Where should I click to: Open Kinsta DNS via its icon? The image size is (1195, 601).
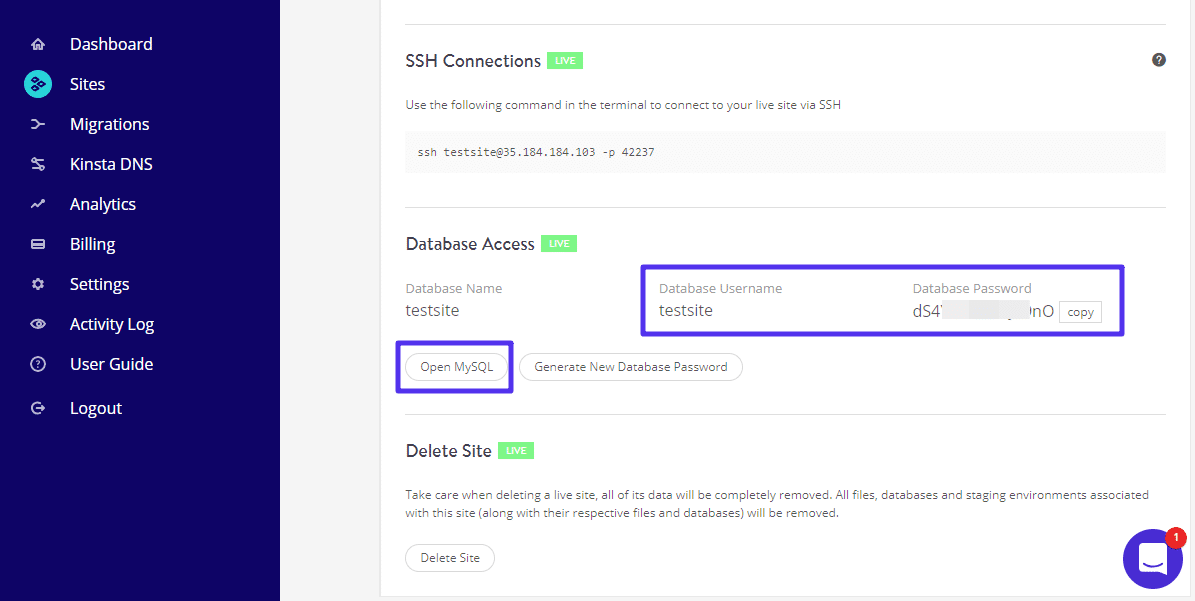point(36,163)
